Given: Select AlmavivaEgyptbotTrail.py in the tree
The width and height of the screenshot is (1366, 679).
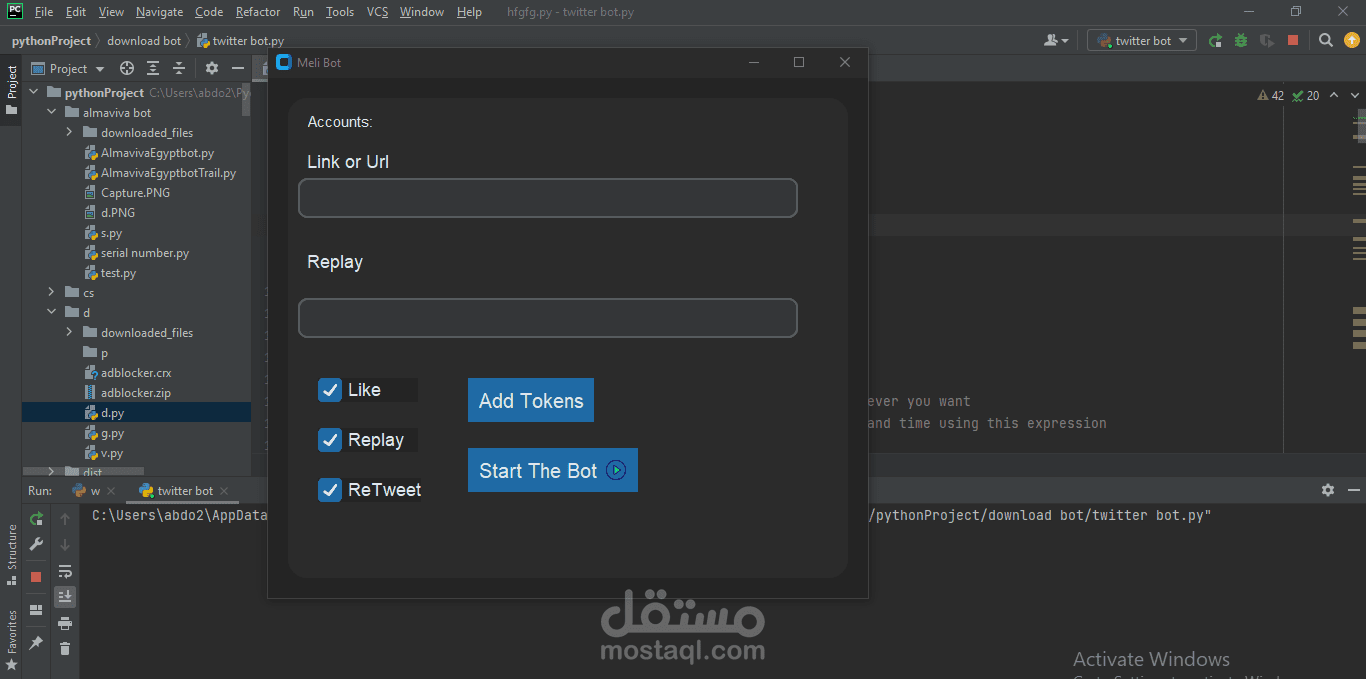Looking at the screenshot, I should tap(159, 173).
